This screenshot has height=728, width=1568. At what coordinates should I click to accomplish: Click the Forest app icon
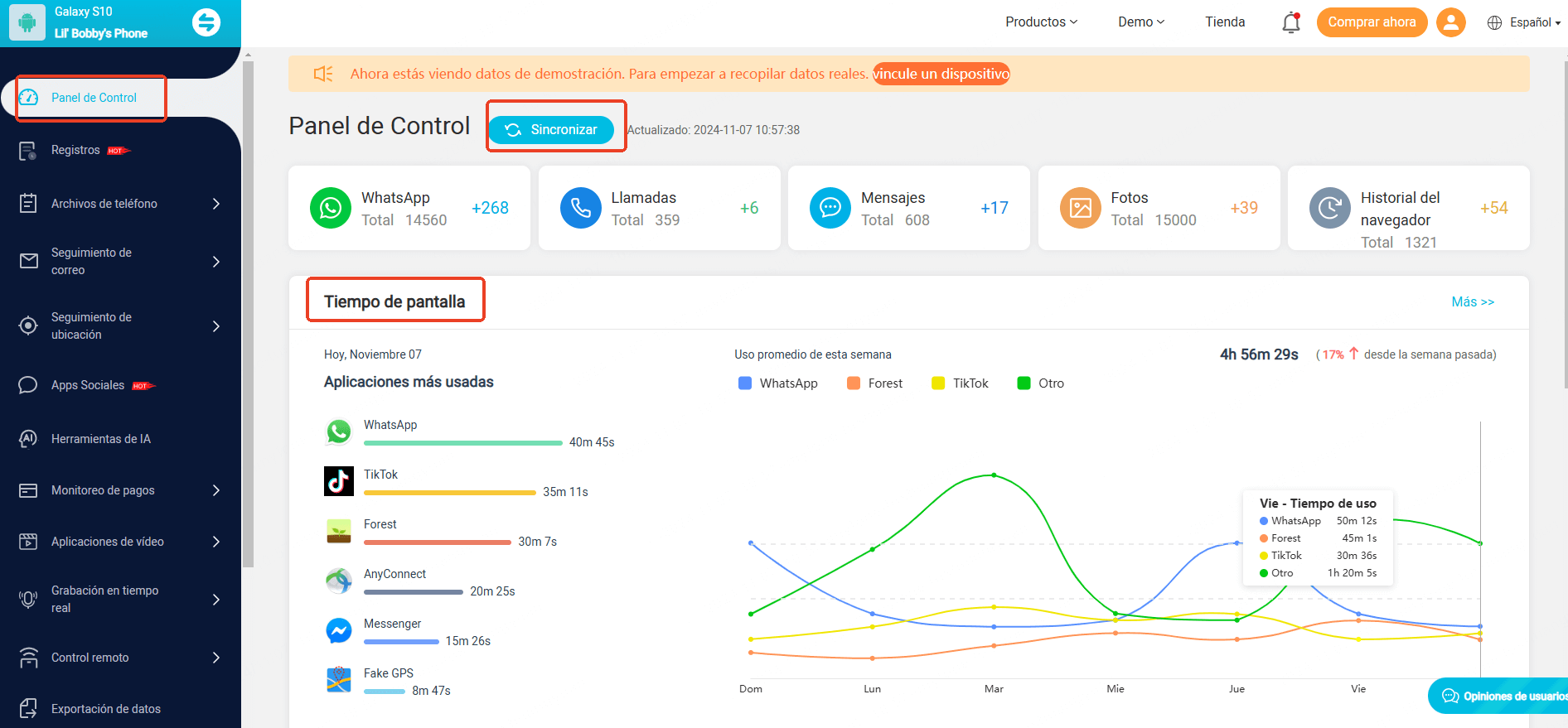(339, 531)
